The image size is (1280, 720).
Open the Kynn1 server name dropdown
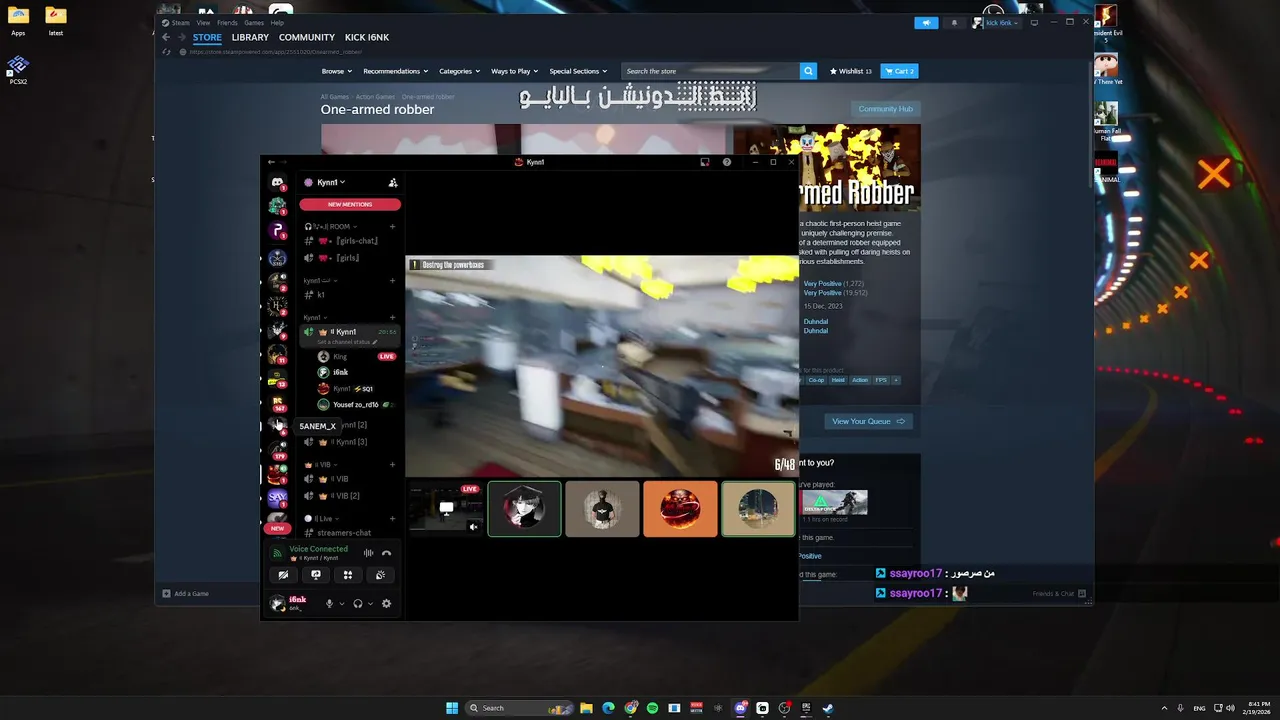pyautogui.click(x=331, y=182)
